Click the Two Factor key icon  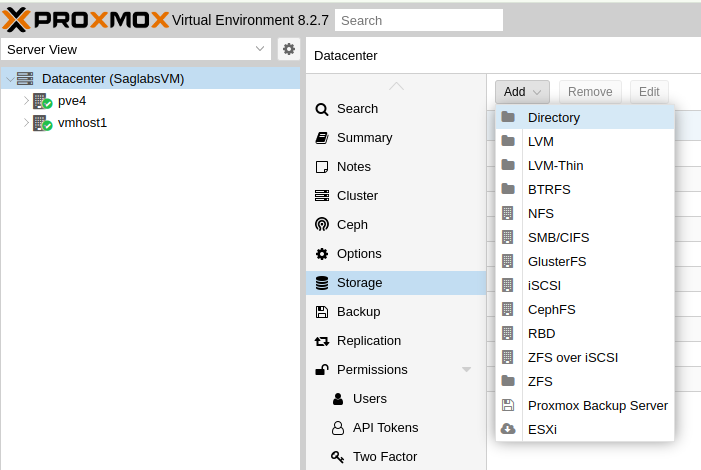click(338, 457)
